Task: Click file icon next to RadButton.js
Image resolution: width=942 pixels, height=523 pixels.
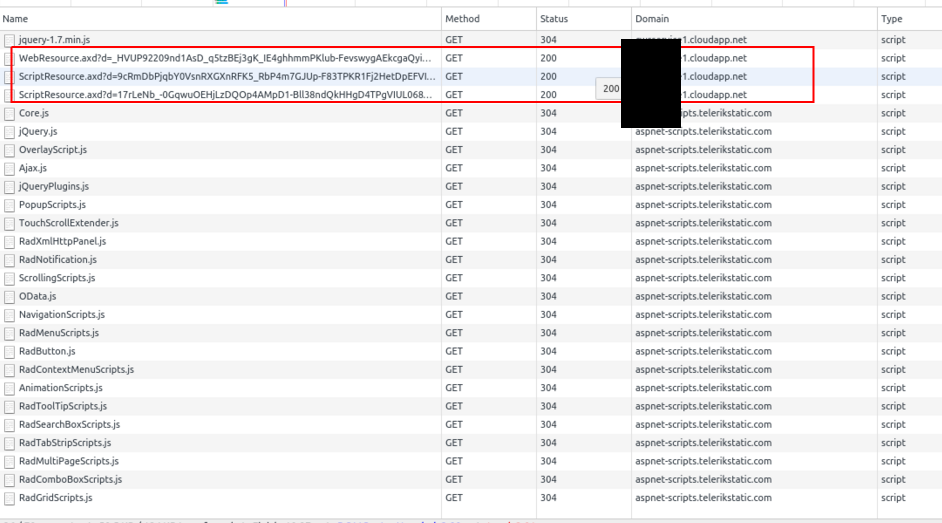Action: [9, 352]
